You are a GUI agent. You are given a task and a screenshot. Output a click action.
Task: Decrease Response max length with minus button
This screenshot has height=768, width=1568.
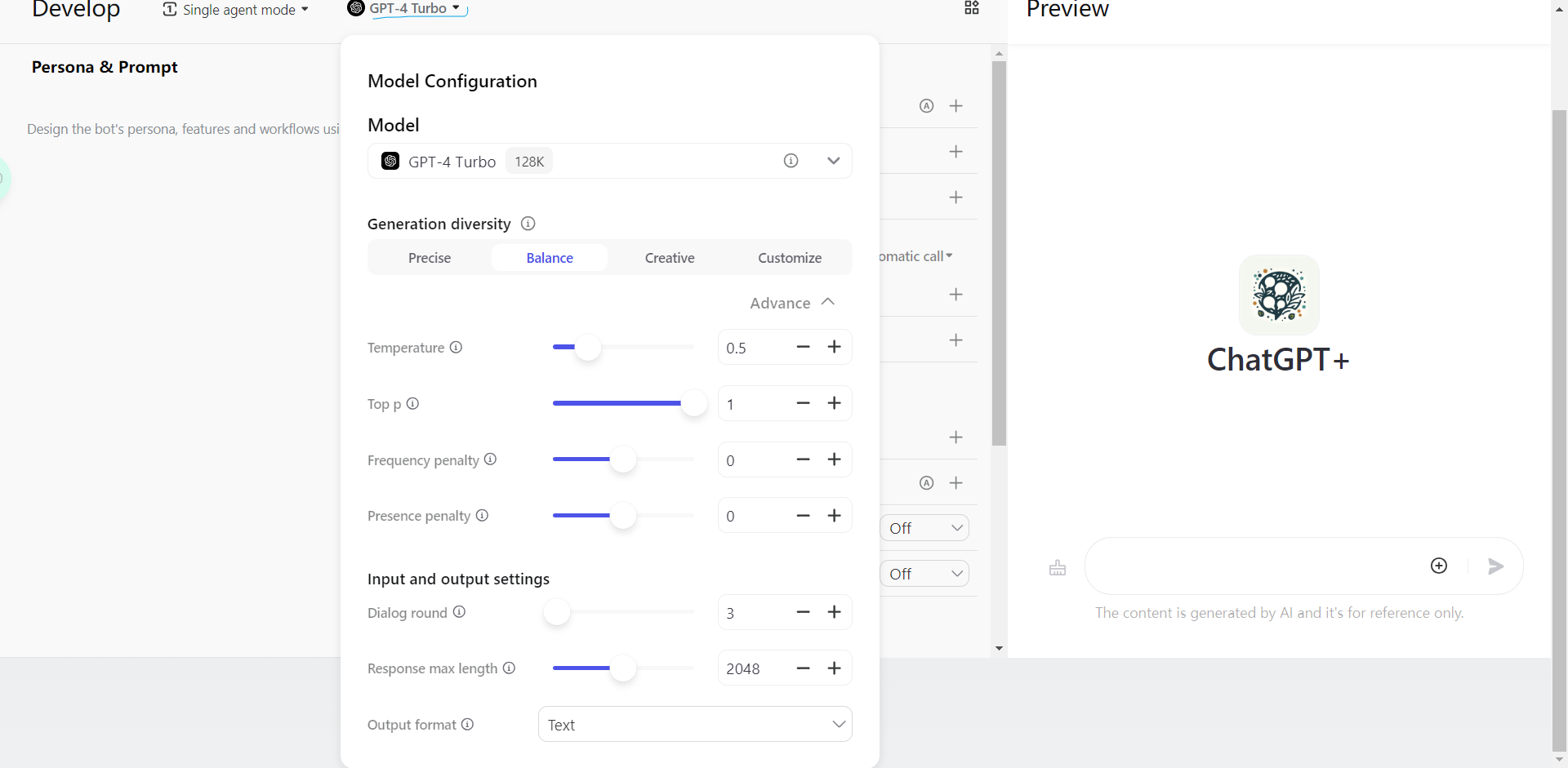(803, 668)
